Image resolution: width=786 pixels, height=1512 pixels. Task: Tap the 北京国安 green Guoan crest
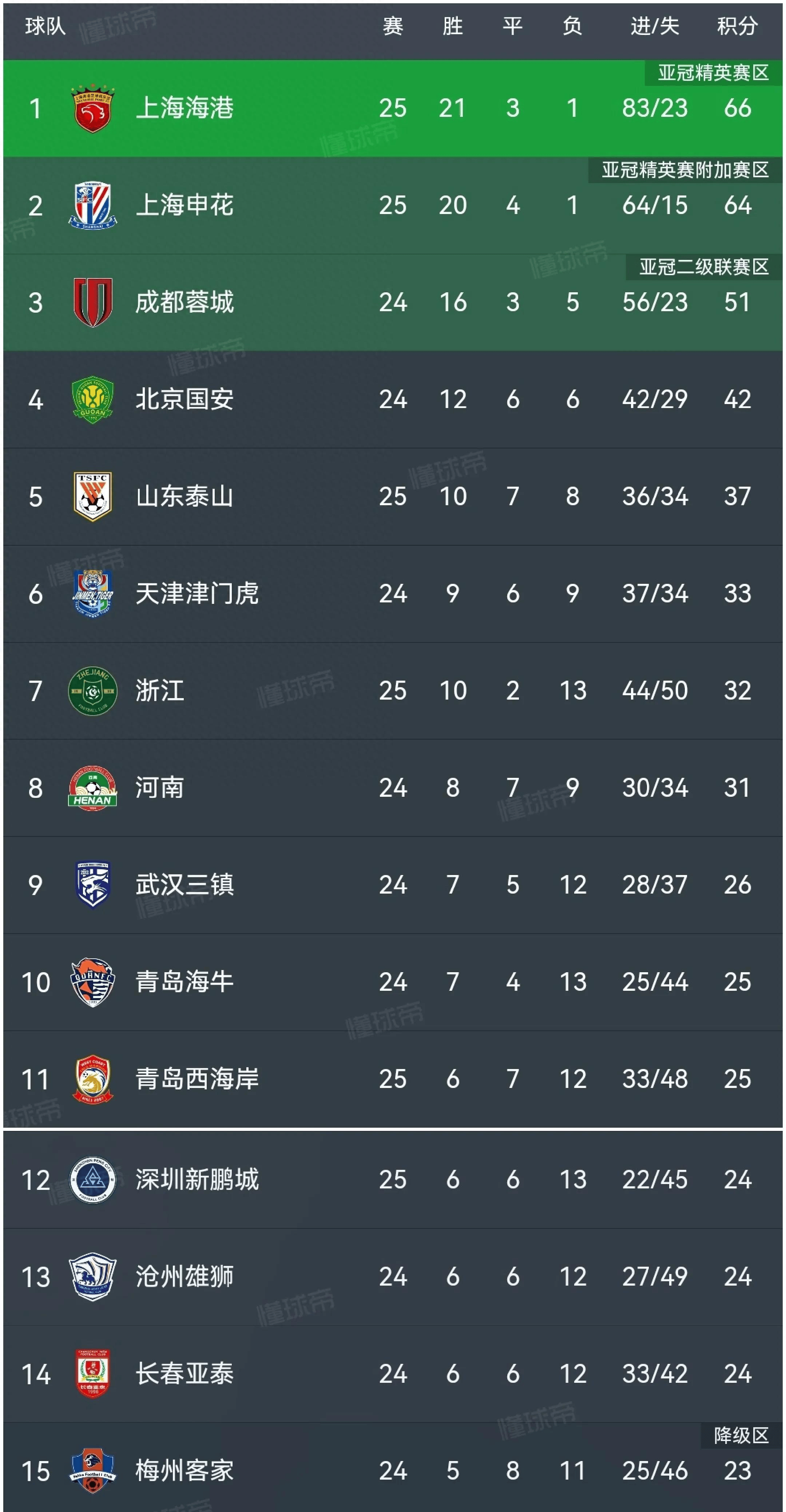click(93, 399)
